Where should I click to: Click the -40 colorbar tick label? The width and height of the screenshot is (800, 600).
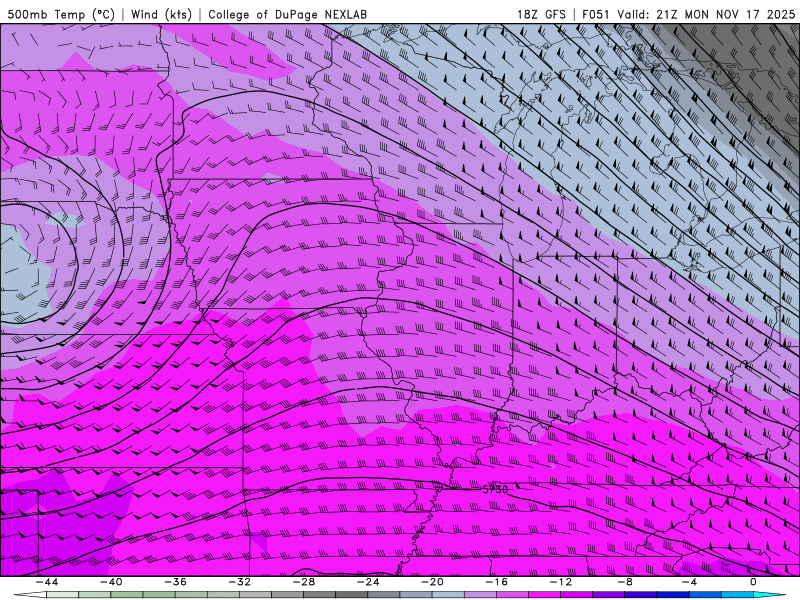coord(111,582)
